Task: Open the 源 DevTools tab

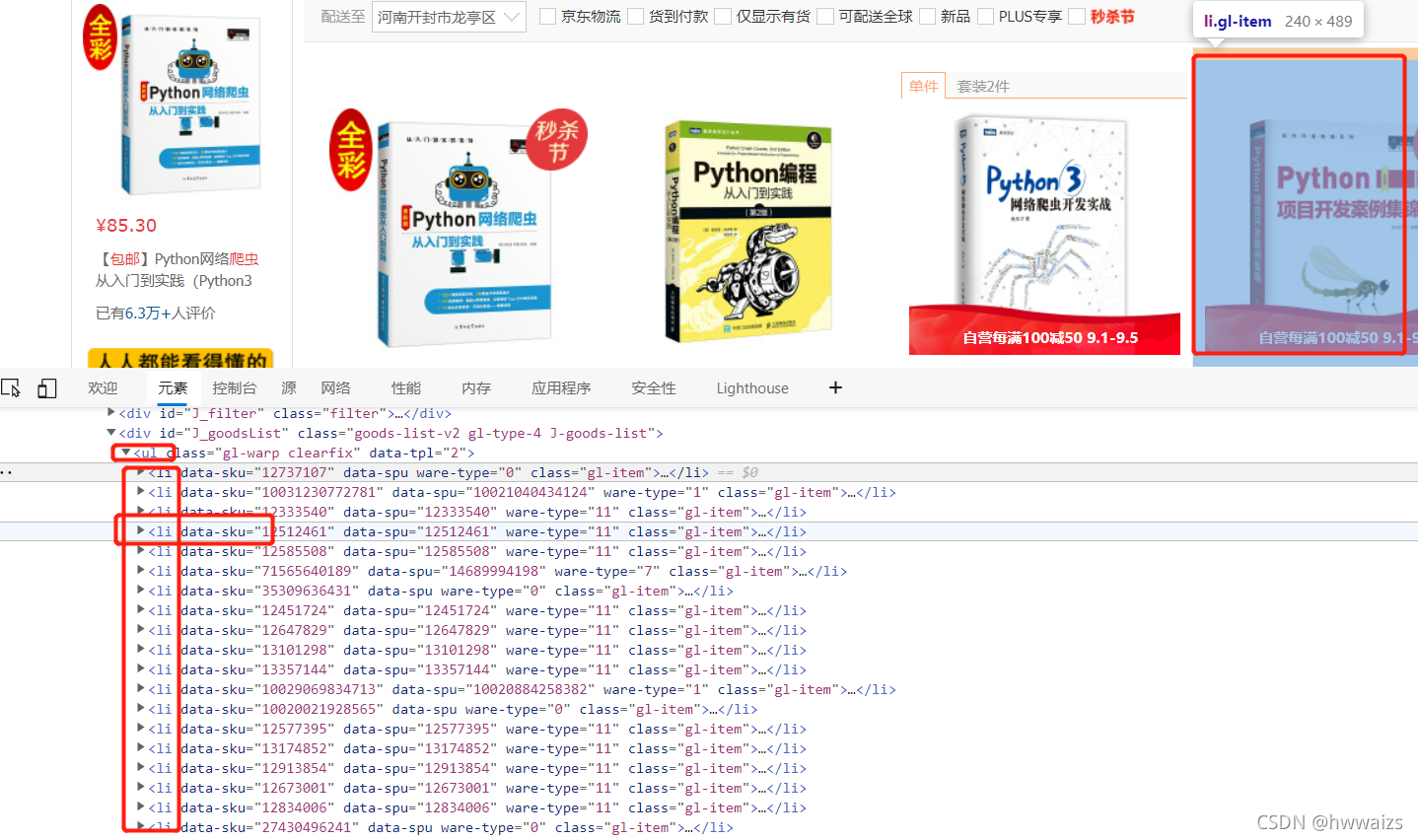Action: tap(289, 387)
